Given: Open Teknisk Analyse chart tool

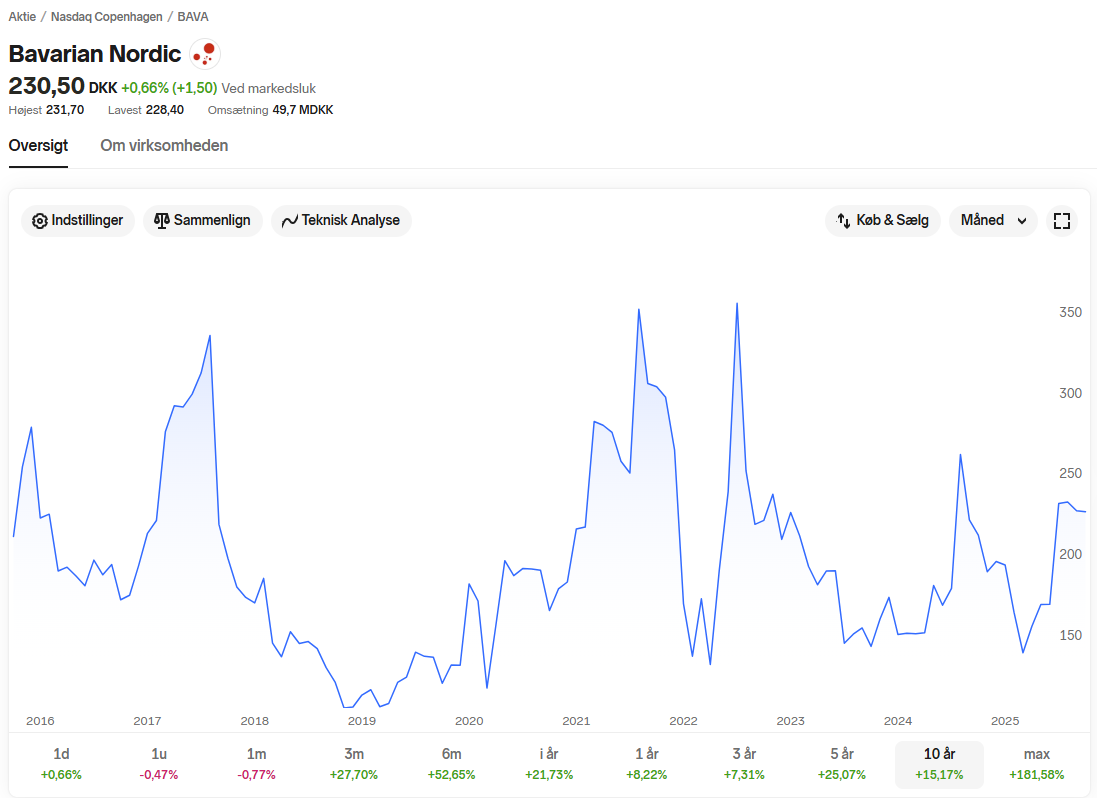Looking at the screenshot, I should pos(341,220).
